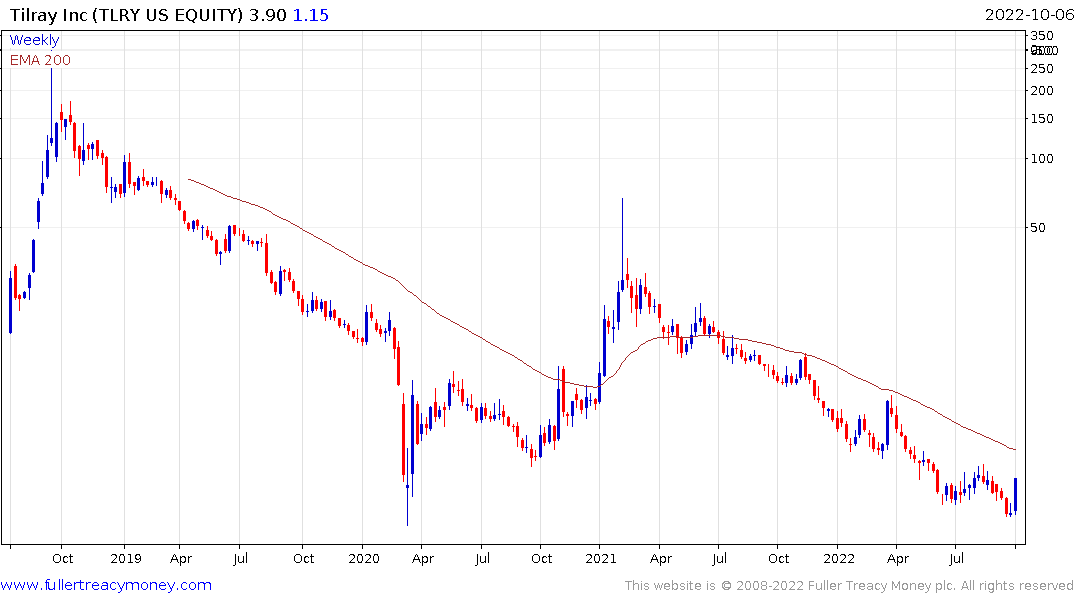Click the 2020 year label on time axis

pos(363,558)
